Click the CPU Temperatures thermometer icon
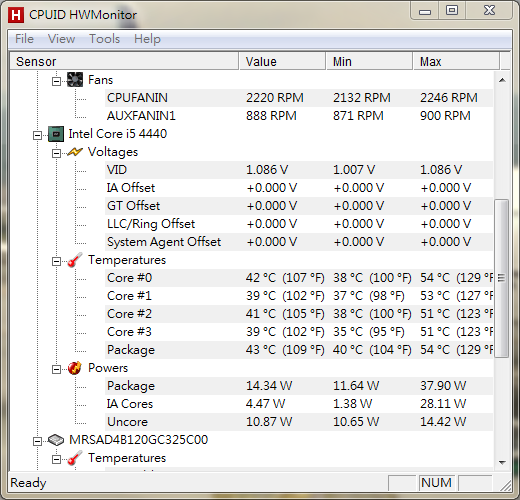 pos(75,260)
